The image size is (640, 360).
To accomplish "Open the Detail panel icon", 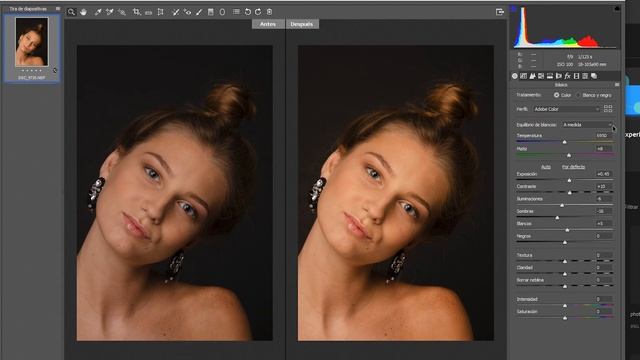I will coord(532,76).
